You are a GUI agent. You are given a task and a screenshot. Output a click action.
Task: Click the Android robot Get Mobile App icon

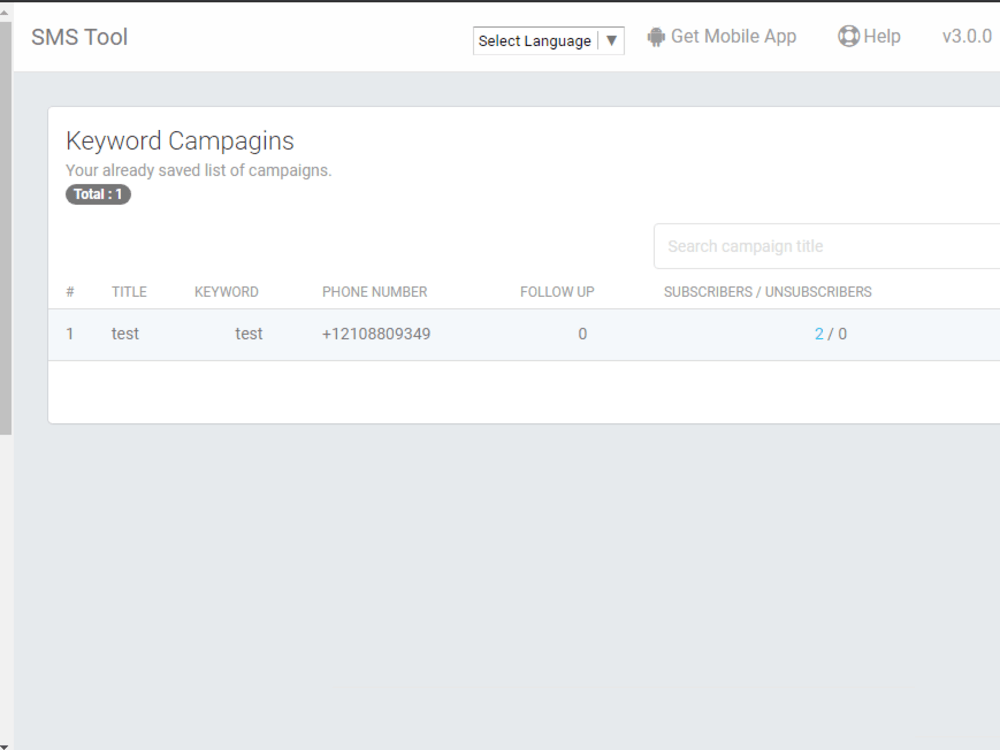[x=656, y=36]
